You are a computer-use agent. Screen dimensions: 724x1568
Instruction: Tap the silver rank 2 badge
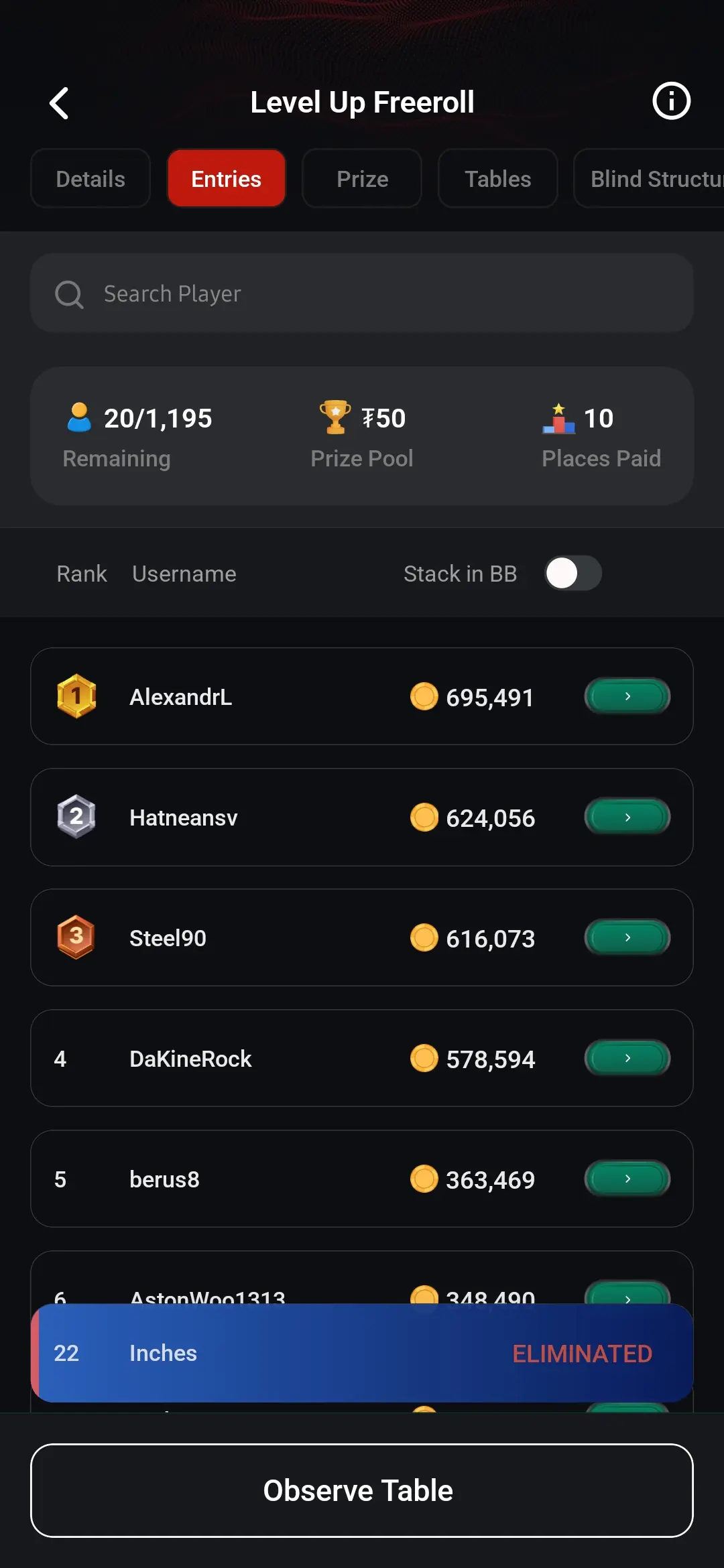point(76,817)
